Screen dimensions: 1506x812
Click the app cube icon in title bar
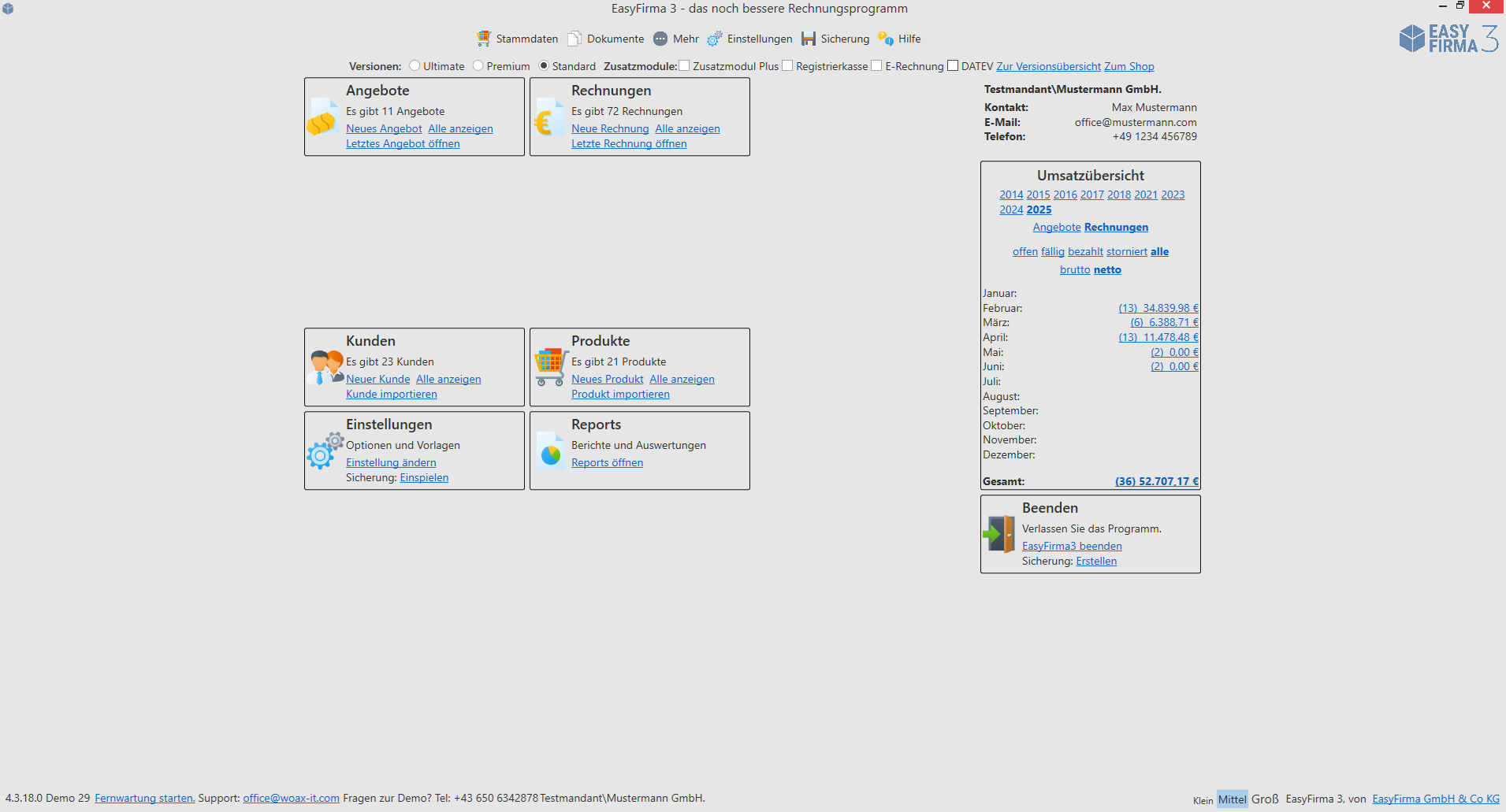click(8, 9)
